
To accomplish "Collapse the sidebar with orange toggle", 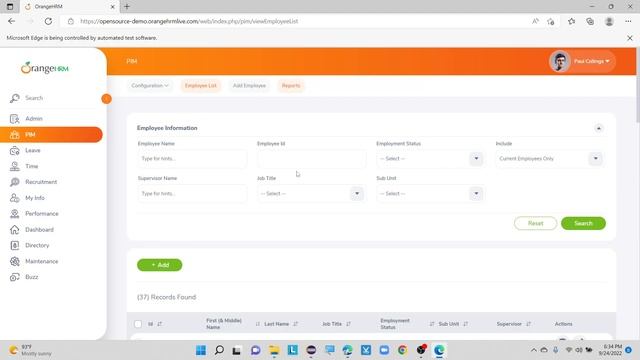I will coord(106,99).
